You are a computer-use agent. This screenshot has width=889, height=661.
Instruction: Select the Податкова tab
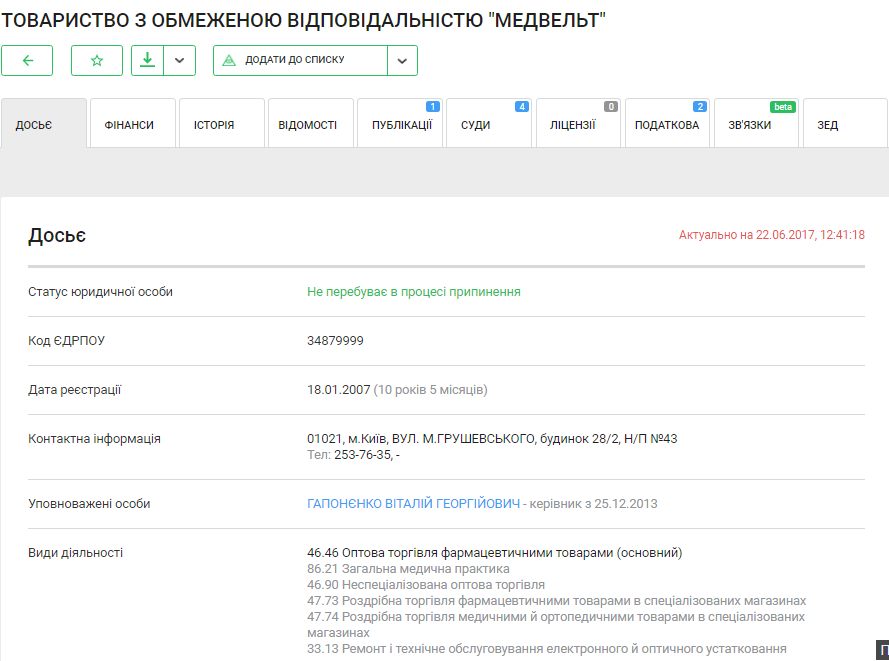pyautogui.click(x=666, y=125)
